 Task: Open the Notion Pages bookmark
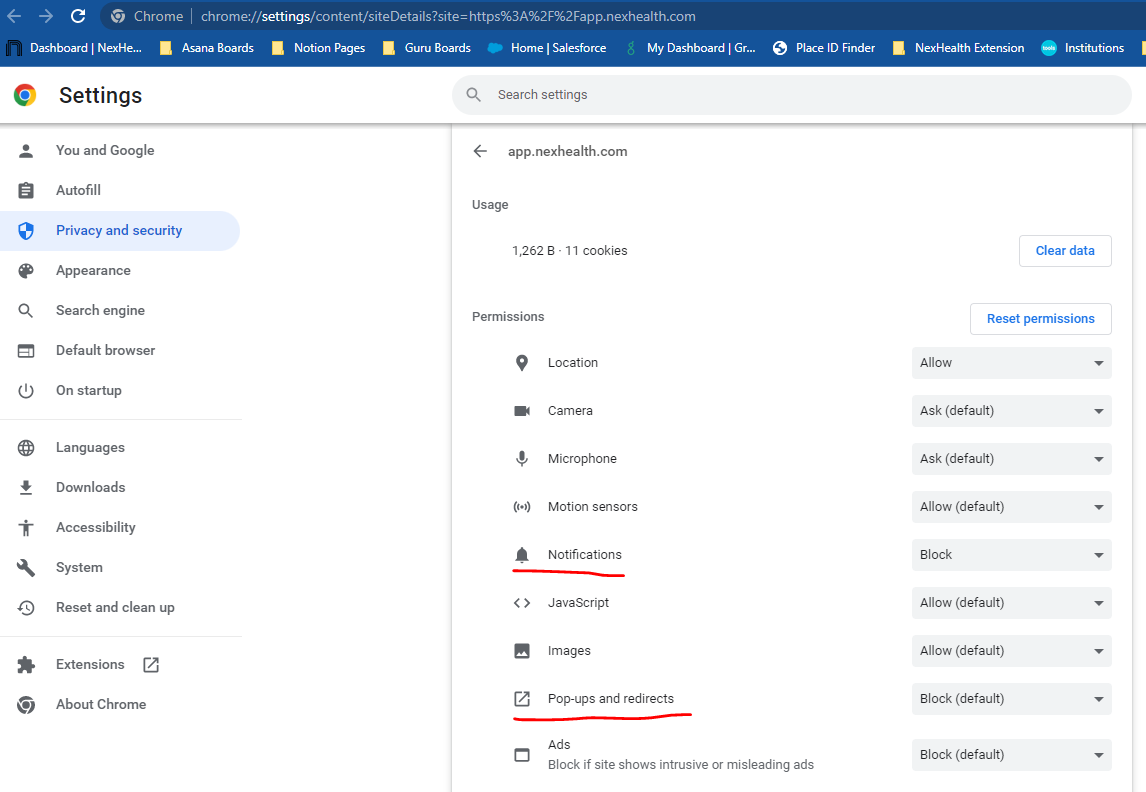318,48
